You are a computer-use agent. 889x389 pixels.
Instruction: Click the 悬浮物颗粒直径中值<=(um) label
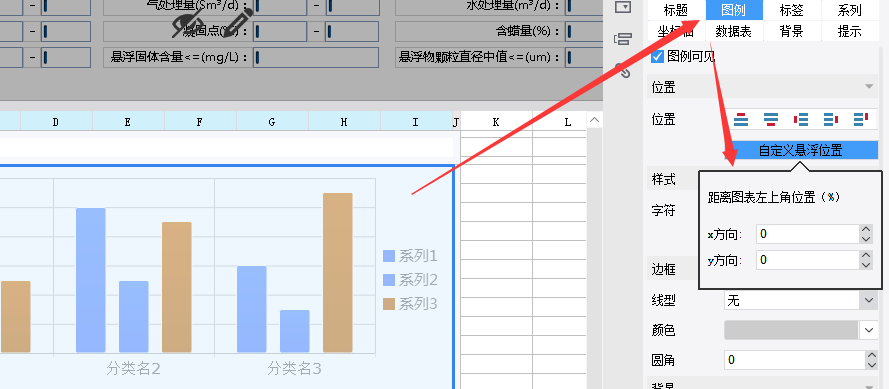480,57
